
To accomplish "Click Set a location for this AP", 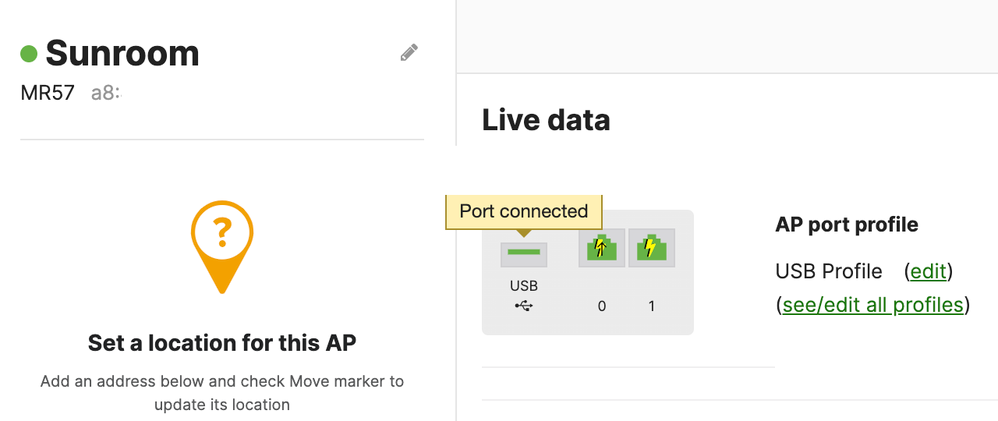I will [222, 344].
